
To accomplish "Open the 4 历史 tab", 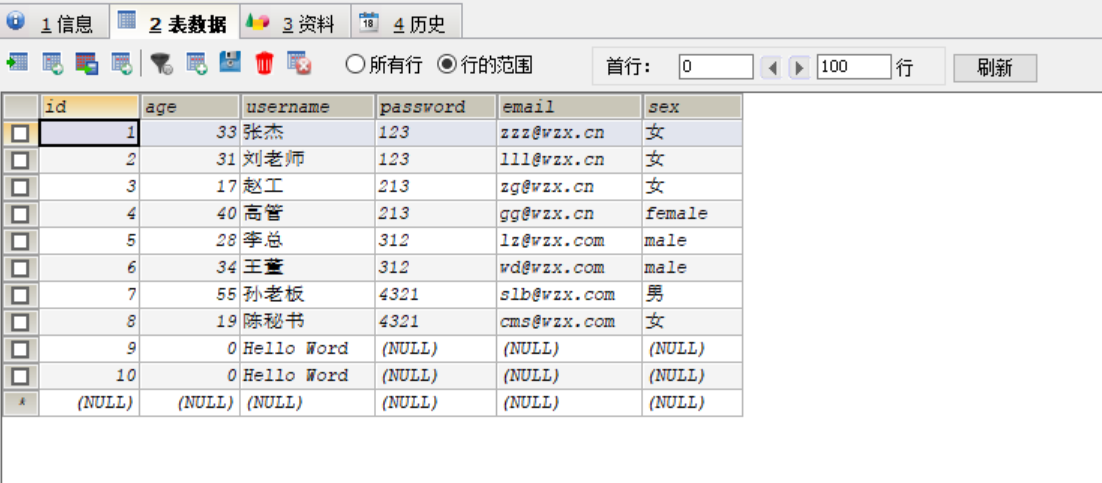I will coord(406,21).
